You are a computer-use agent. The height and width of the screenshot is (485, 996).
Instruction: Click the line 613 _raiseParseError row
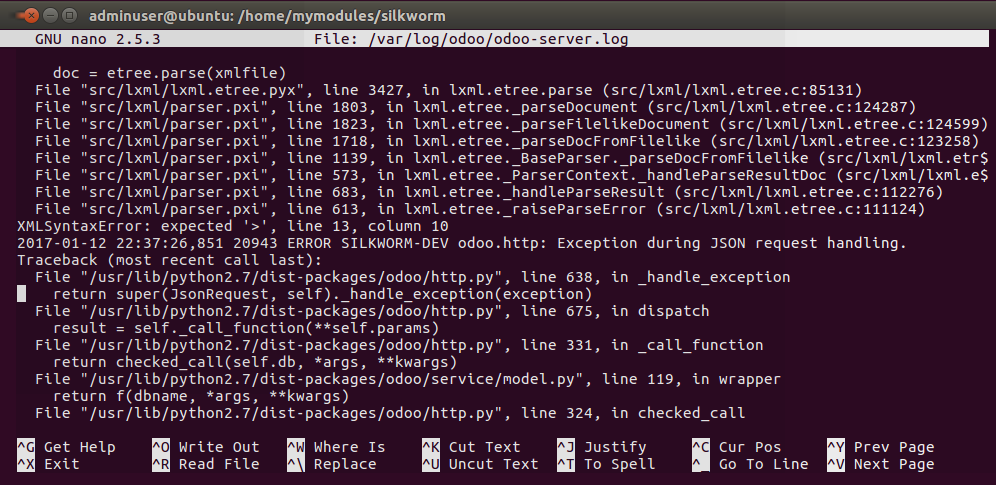(x=480, y=209)
